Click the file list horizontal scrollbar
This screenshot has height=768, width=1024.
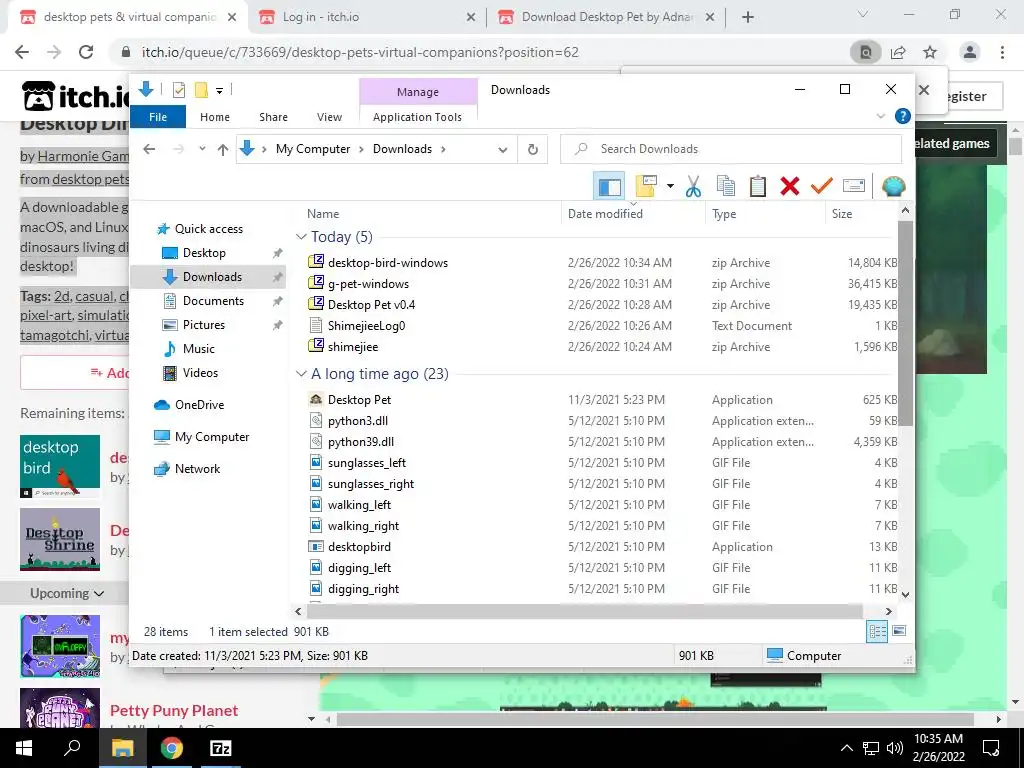click(584, 611)
